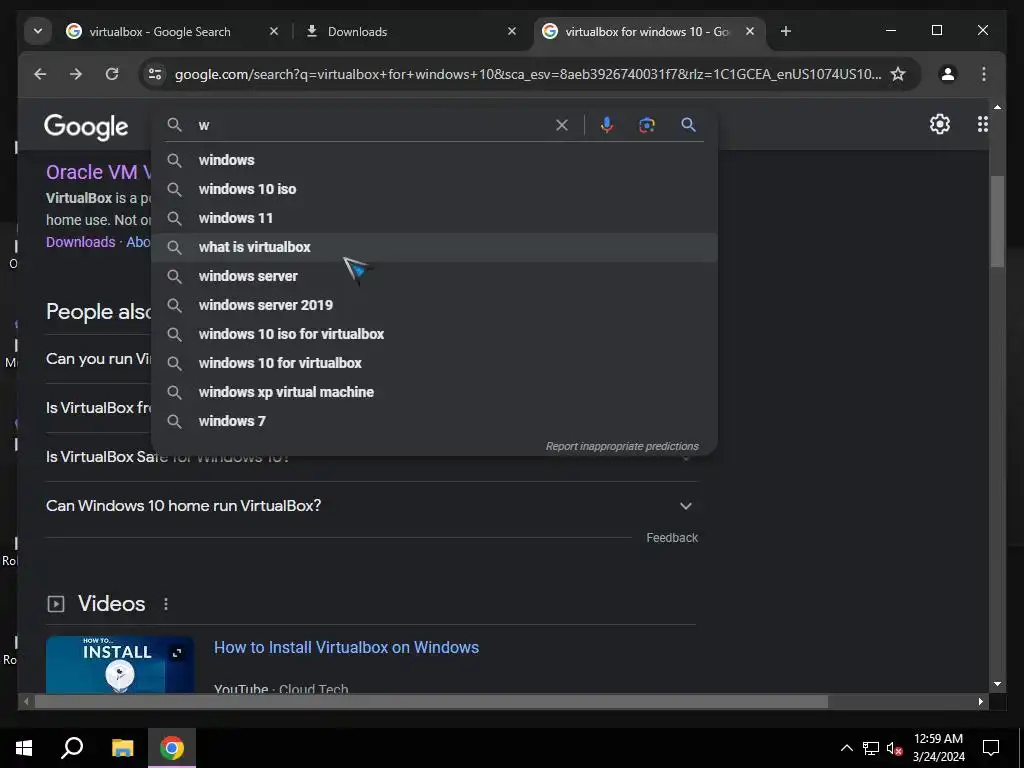Click the INSTALL video thumbnail
Screen dimensions: 1024x768
point(120,664)
